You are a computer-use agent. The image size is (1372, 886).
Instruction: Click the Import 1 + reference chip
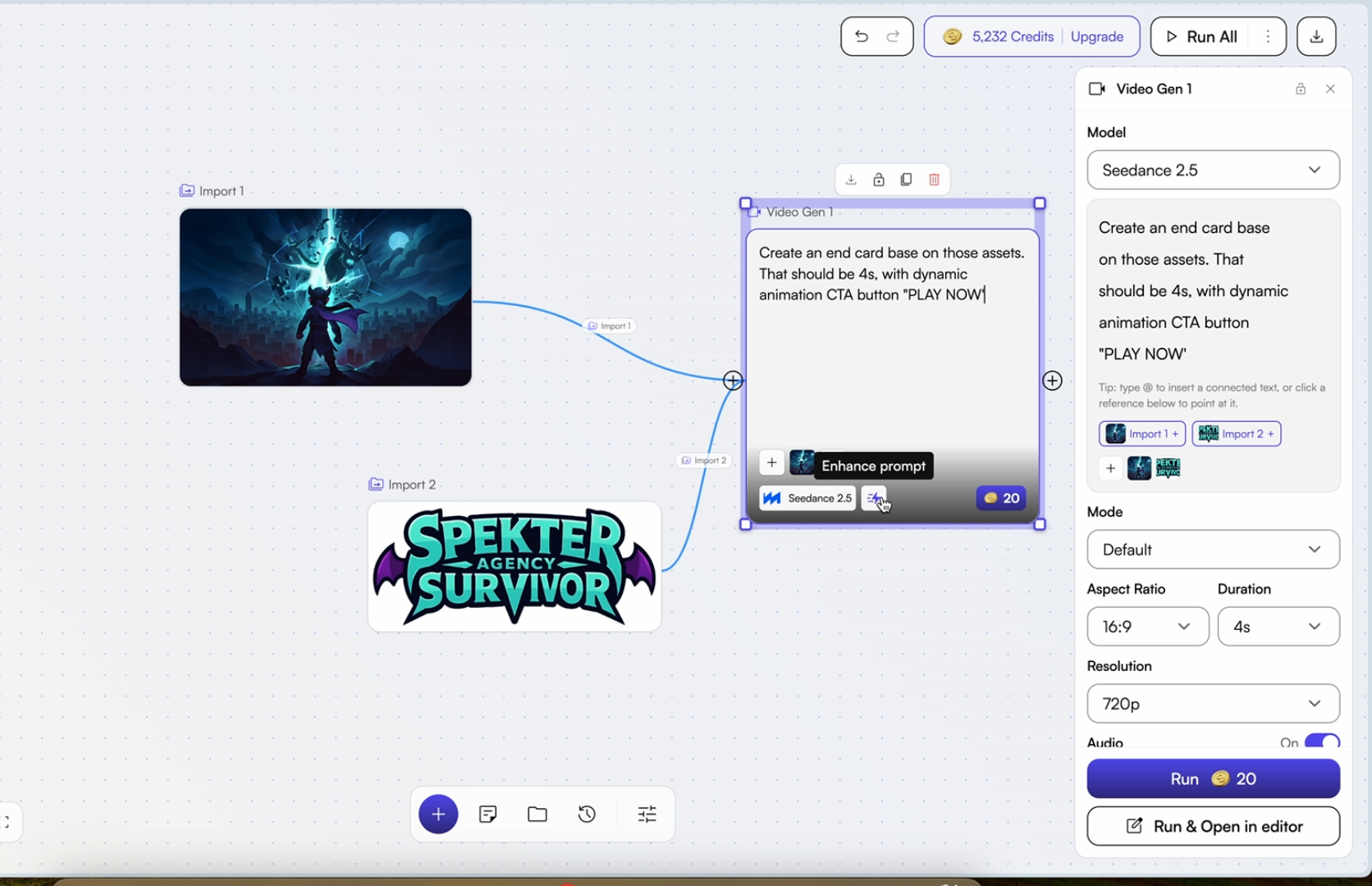coord(1141,434)
